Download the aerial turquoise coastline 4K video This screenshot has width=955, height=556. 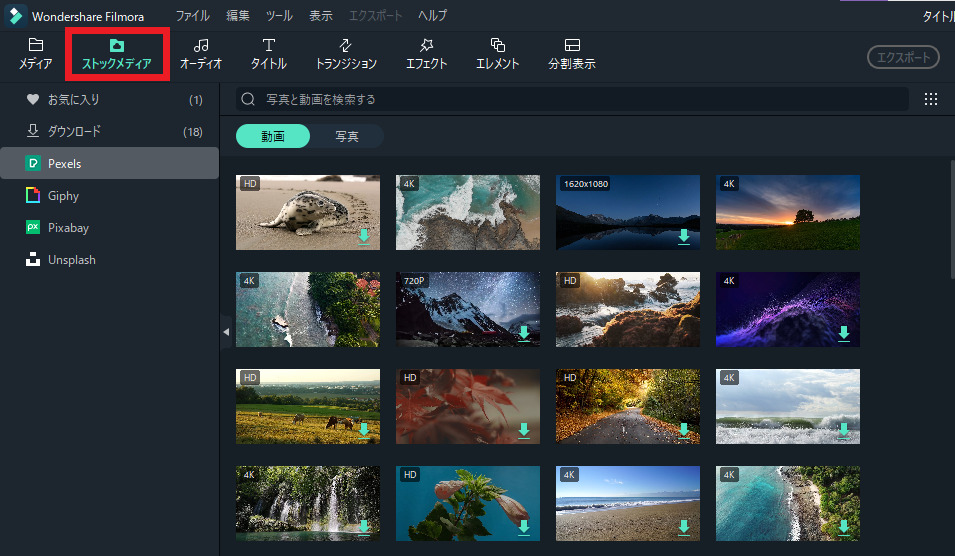pyautogui.click(x=844, y=527)
